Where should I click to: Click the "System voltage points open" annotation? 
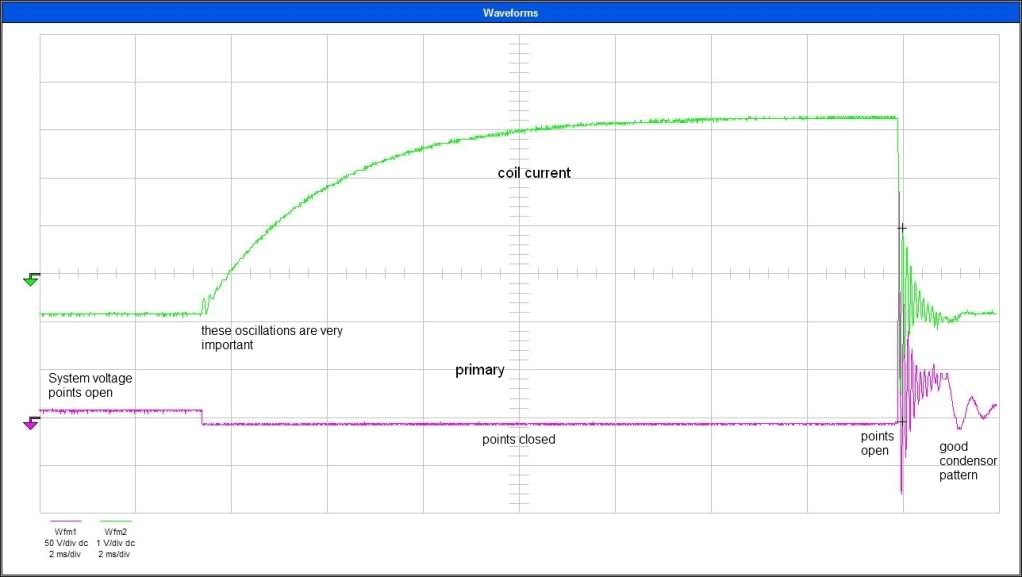[x=90, y=385]
